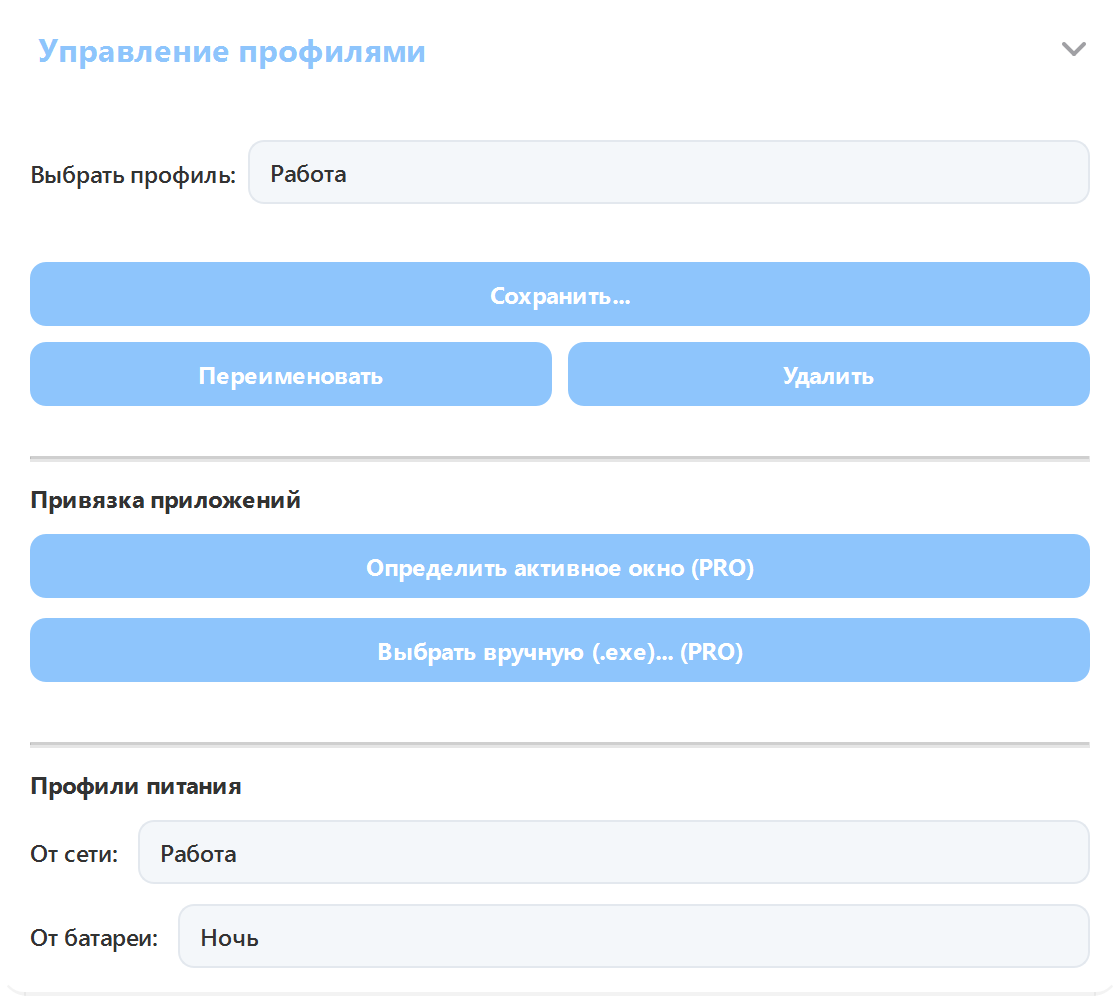Open the От сети profile dropdown
This screenshot has width=1120, height=996.
614,852
